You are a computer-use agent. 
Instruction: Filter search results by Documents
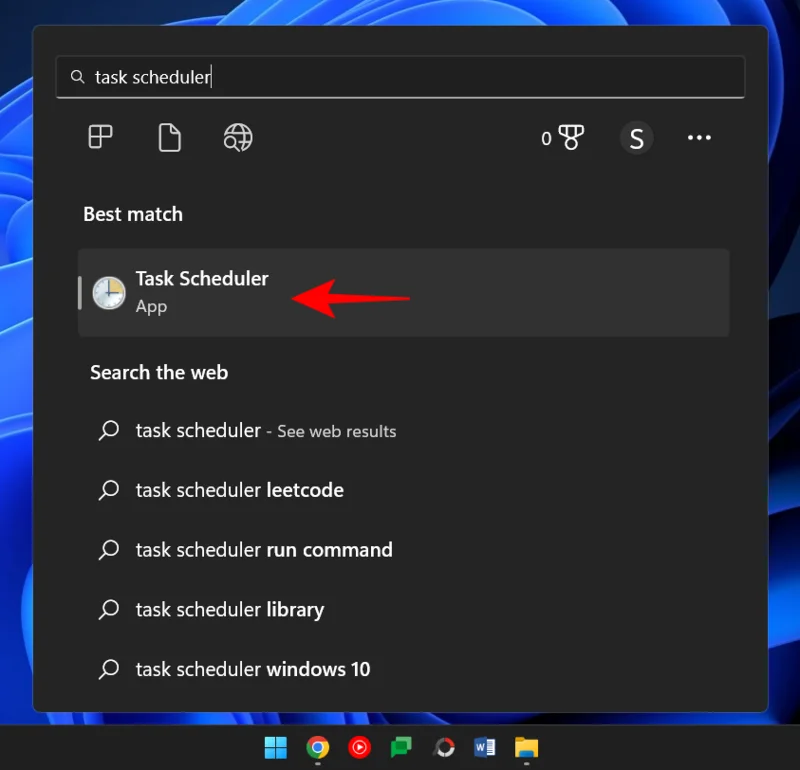169,137
